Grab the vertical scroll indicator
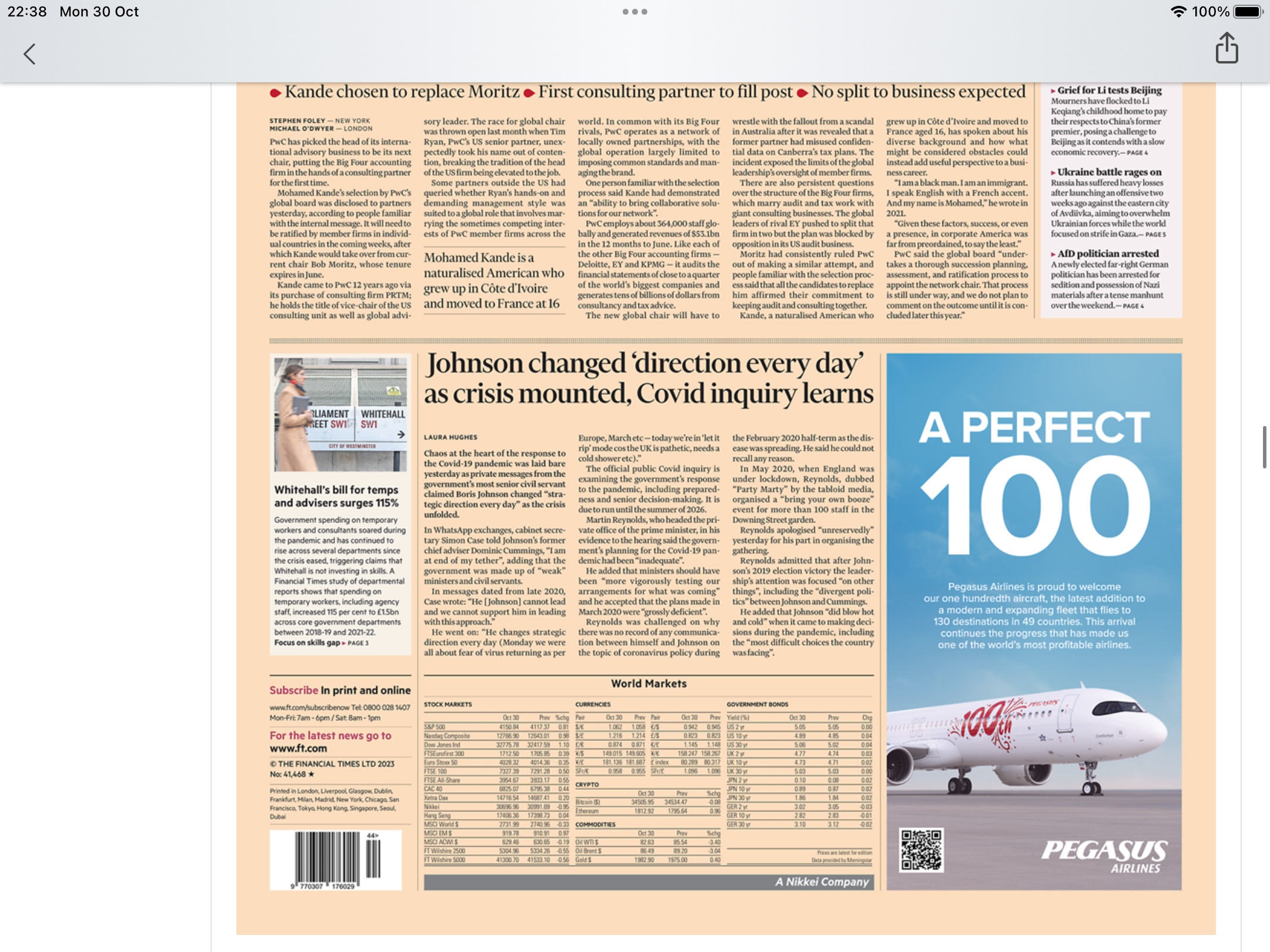 (x=1264, y=447)
